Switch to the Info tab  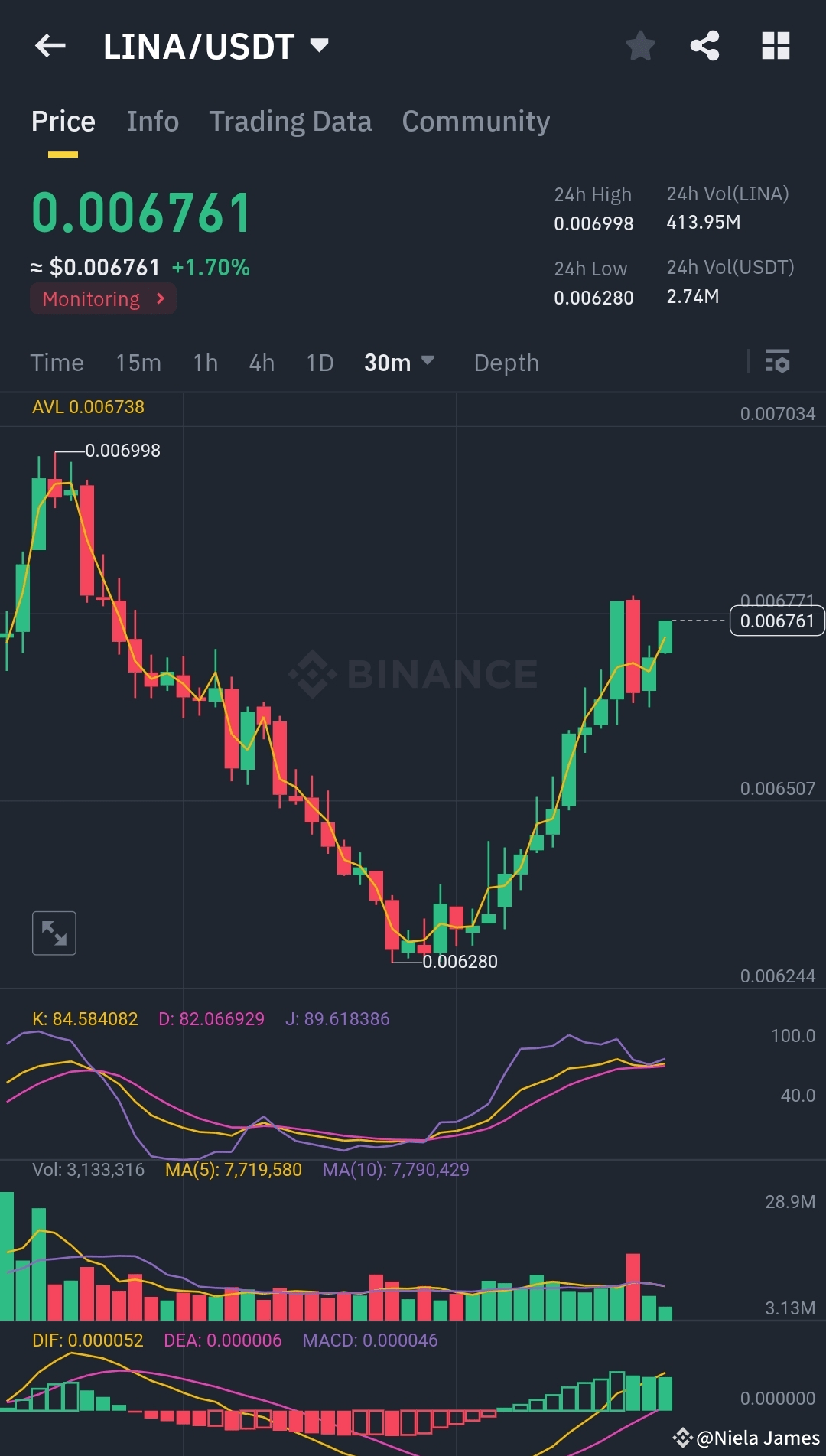point(153,122)
